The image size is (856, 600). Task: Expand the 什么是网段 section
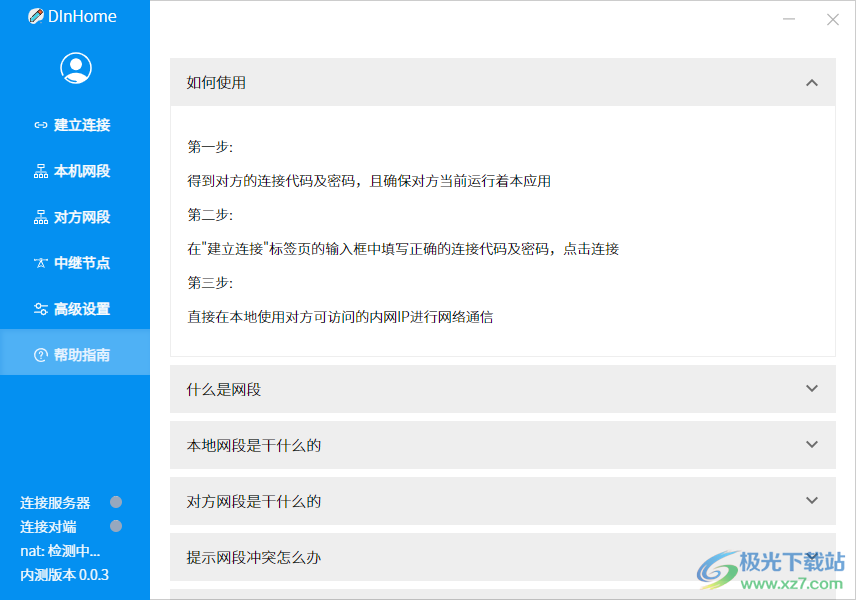point(812,389)
